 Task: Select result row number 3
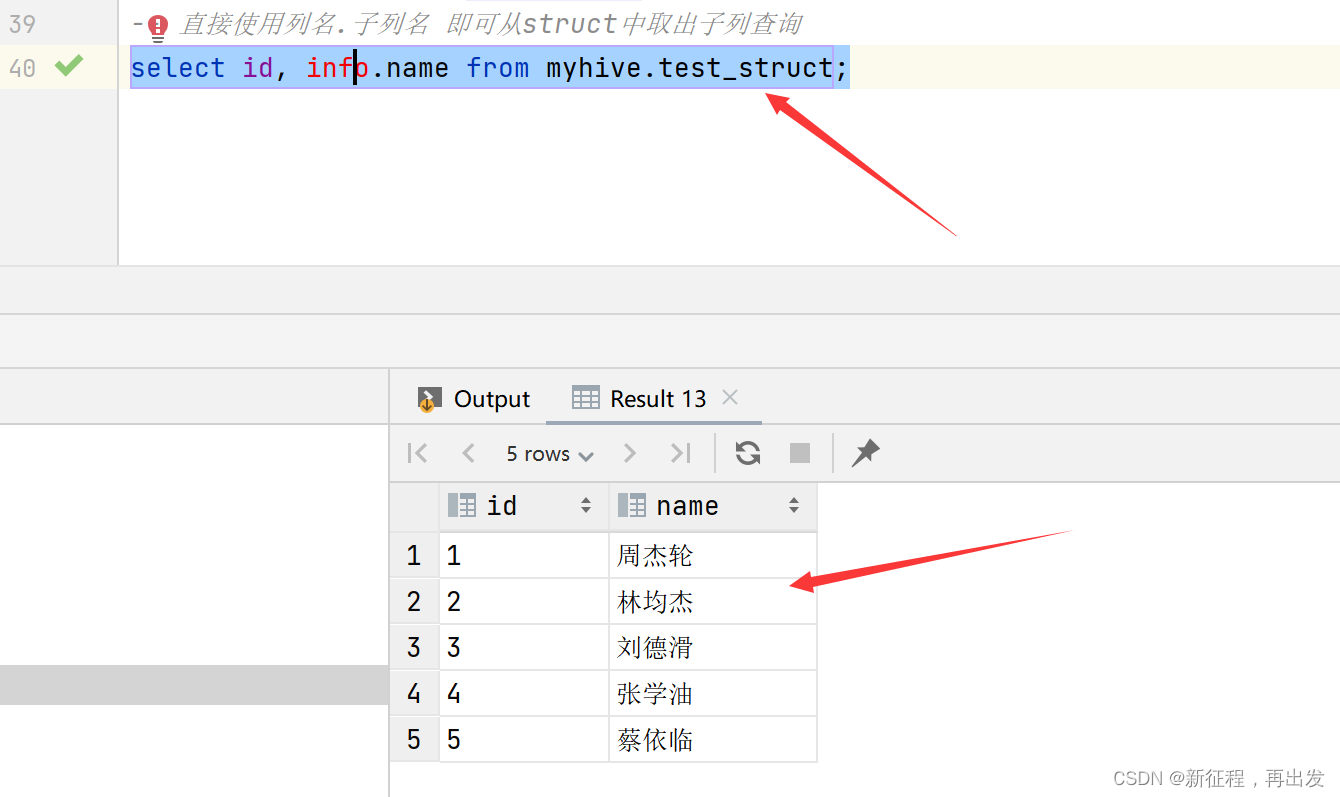(414, 647)
